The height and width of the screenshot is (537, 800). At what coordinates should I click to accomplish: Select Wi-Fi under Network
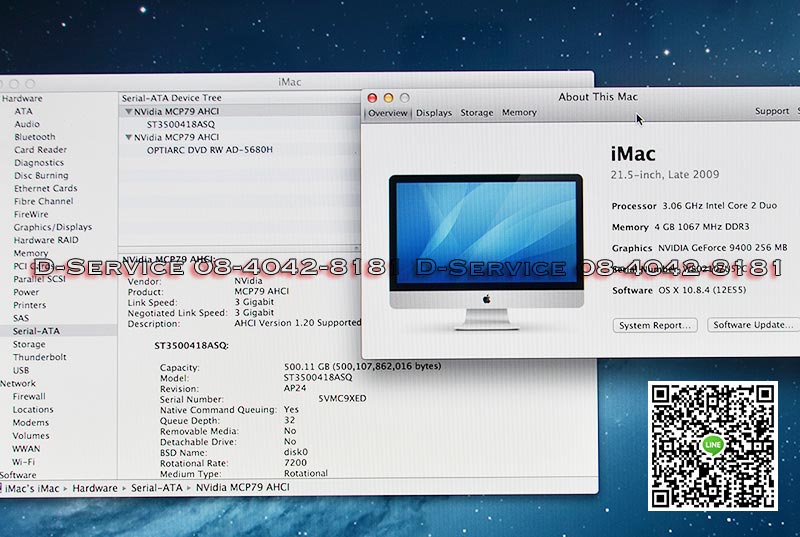pos(23,462)
